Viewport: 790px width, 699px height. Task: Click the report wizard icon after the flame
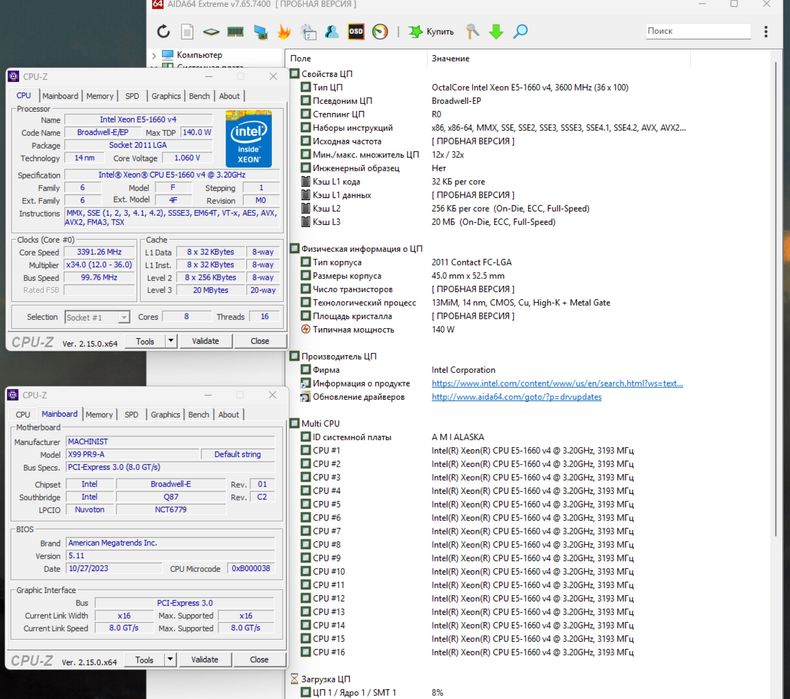click(x=308, y=32)
